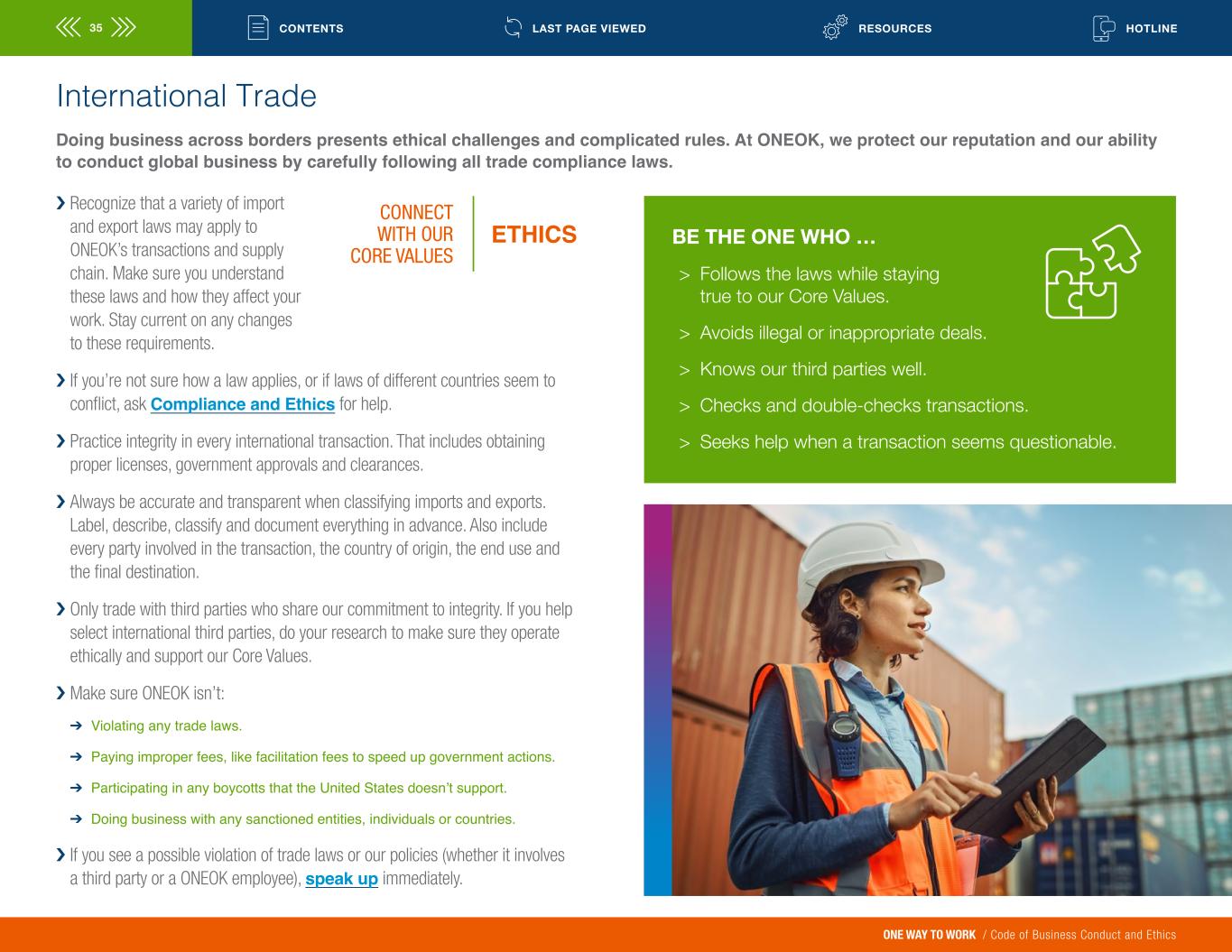Image resolution: width=1232 pixels, height=952 pixels.
Task: Open the Hotline navigation item
Action: (1152, 29)
